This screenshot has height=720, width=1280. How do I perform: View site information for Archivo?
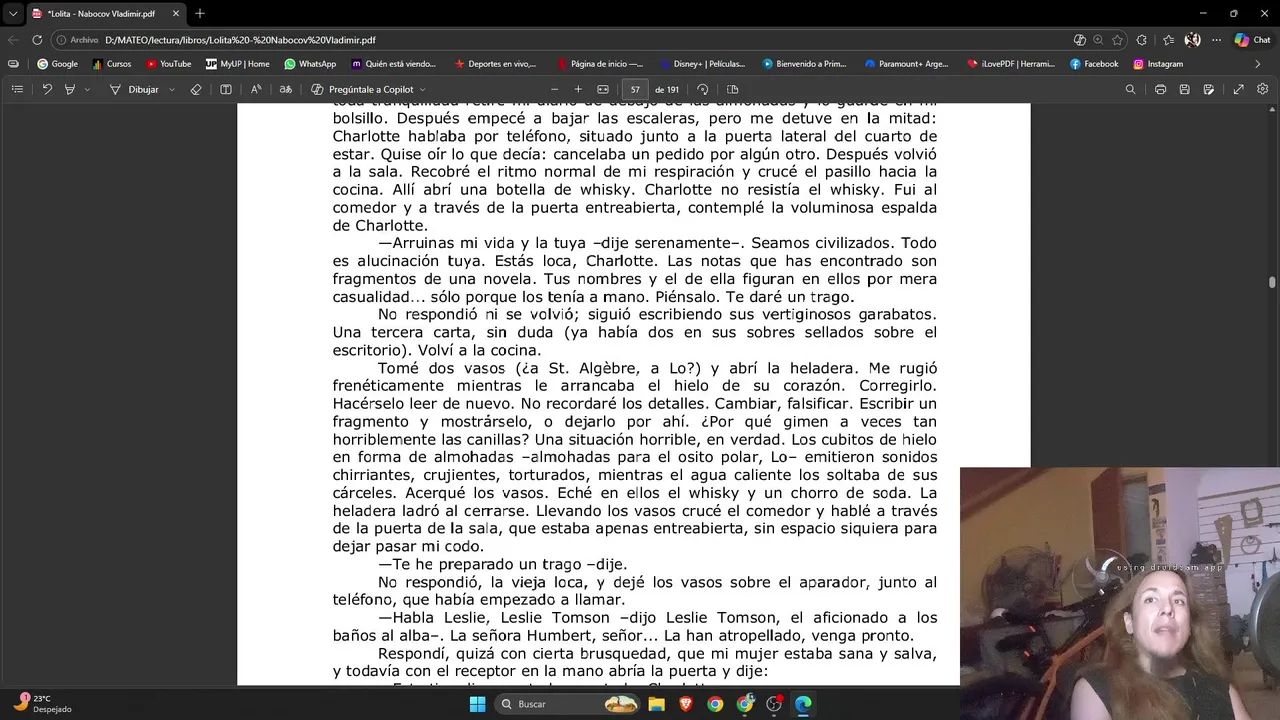point(78,40)
